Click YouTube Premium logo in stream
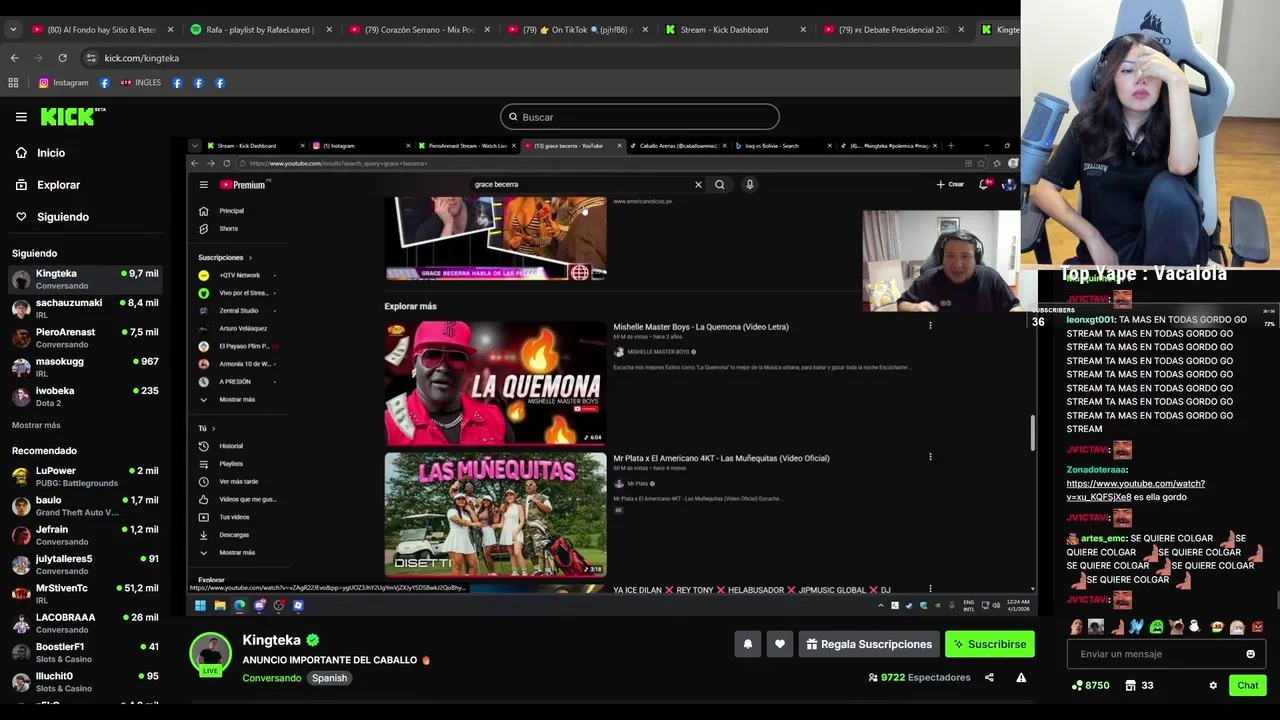 coord(243,184)
